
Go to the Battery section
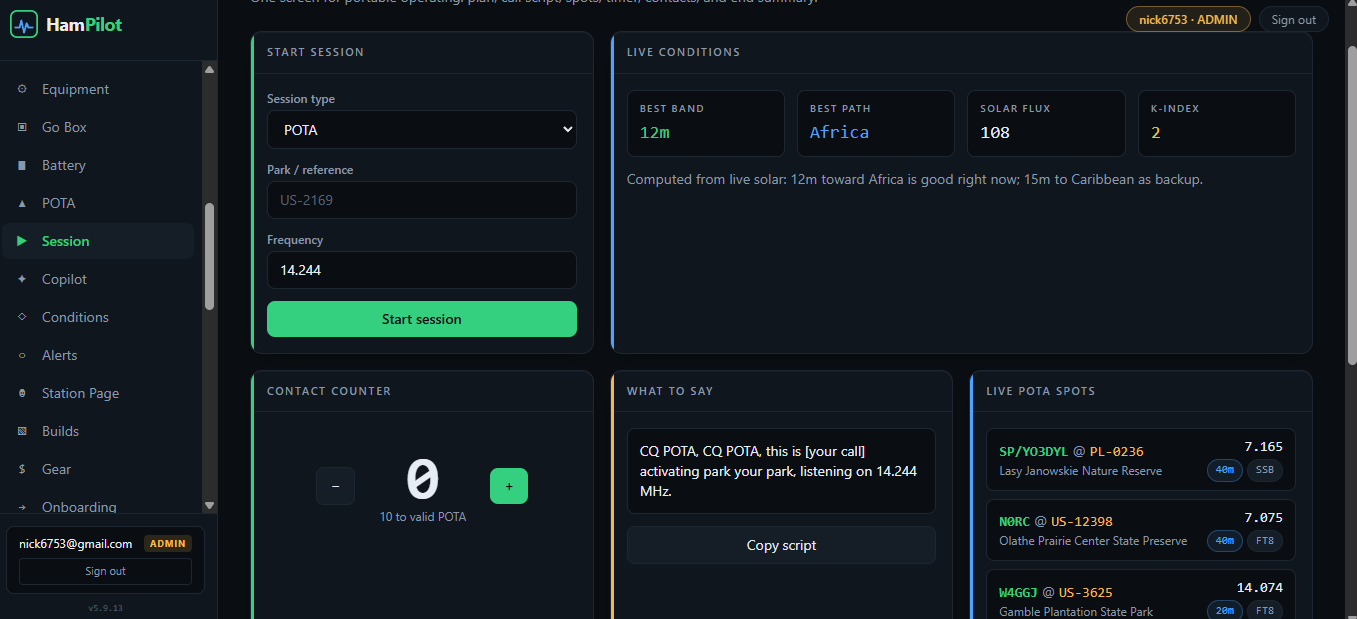point(98,165)
